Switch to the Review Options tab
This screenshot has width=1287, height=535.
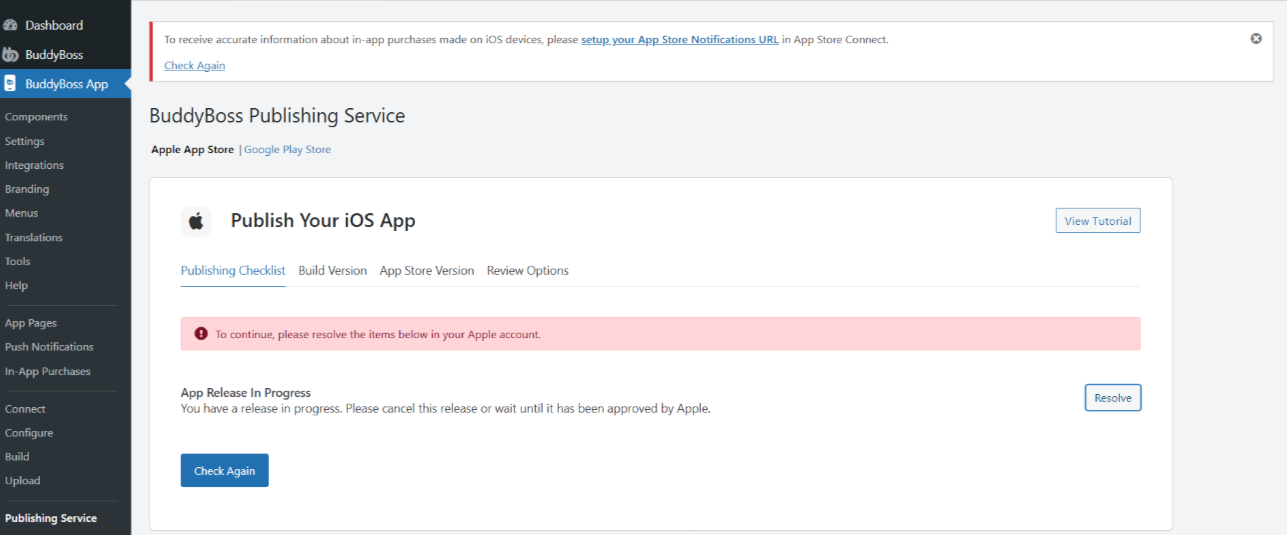528,271
